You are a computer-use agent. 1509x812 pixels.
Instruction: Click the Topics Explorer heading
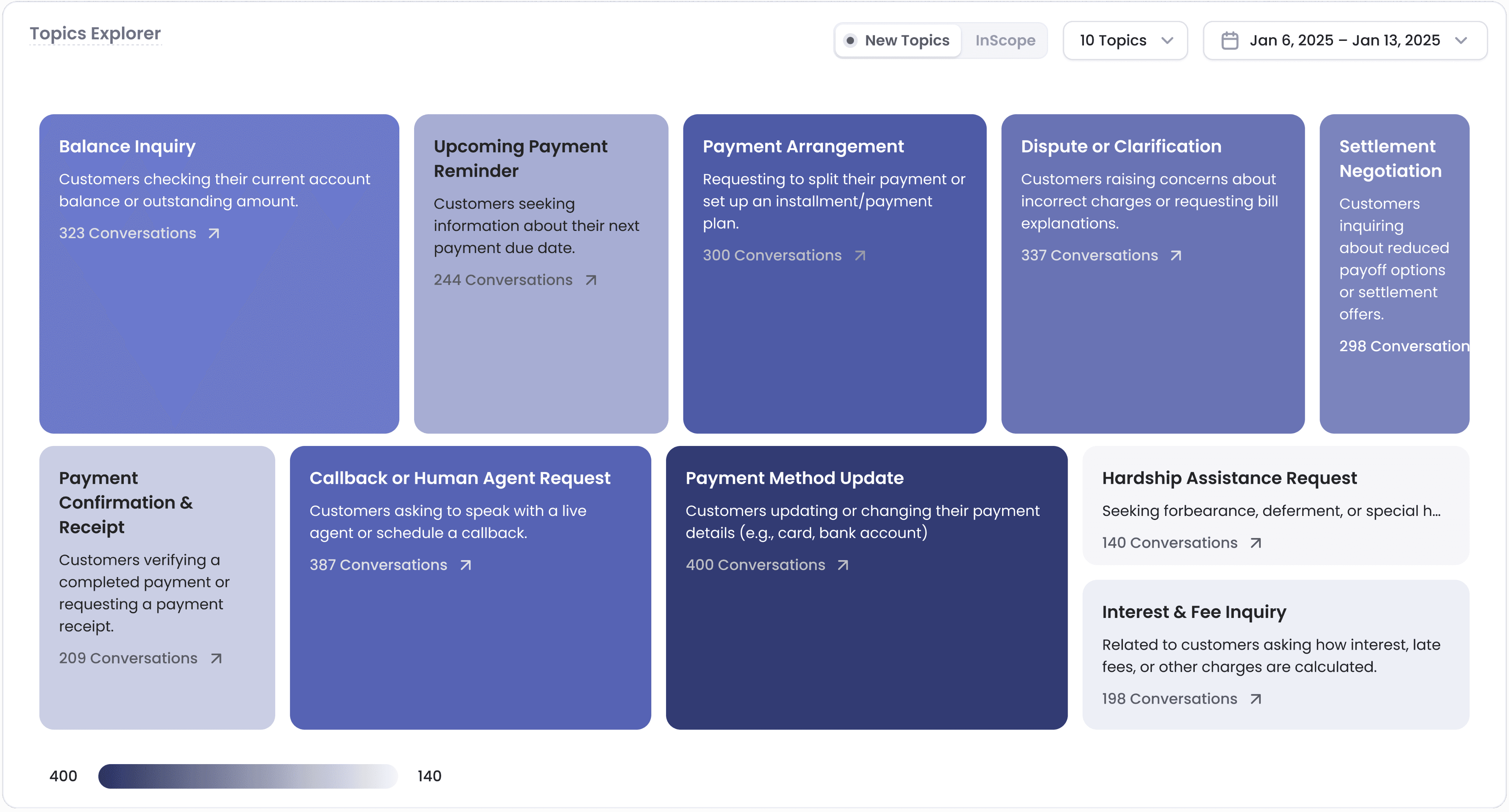(x=95, y=34)
